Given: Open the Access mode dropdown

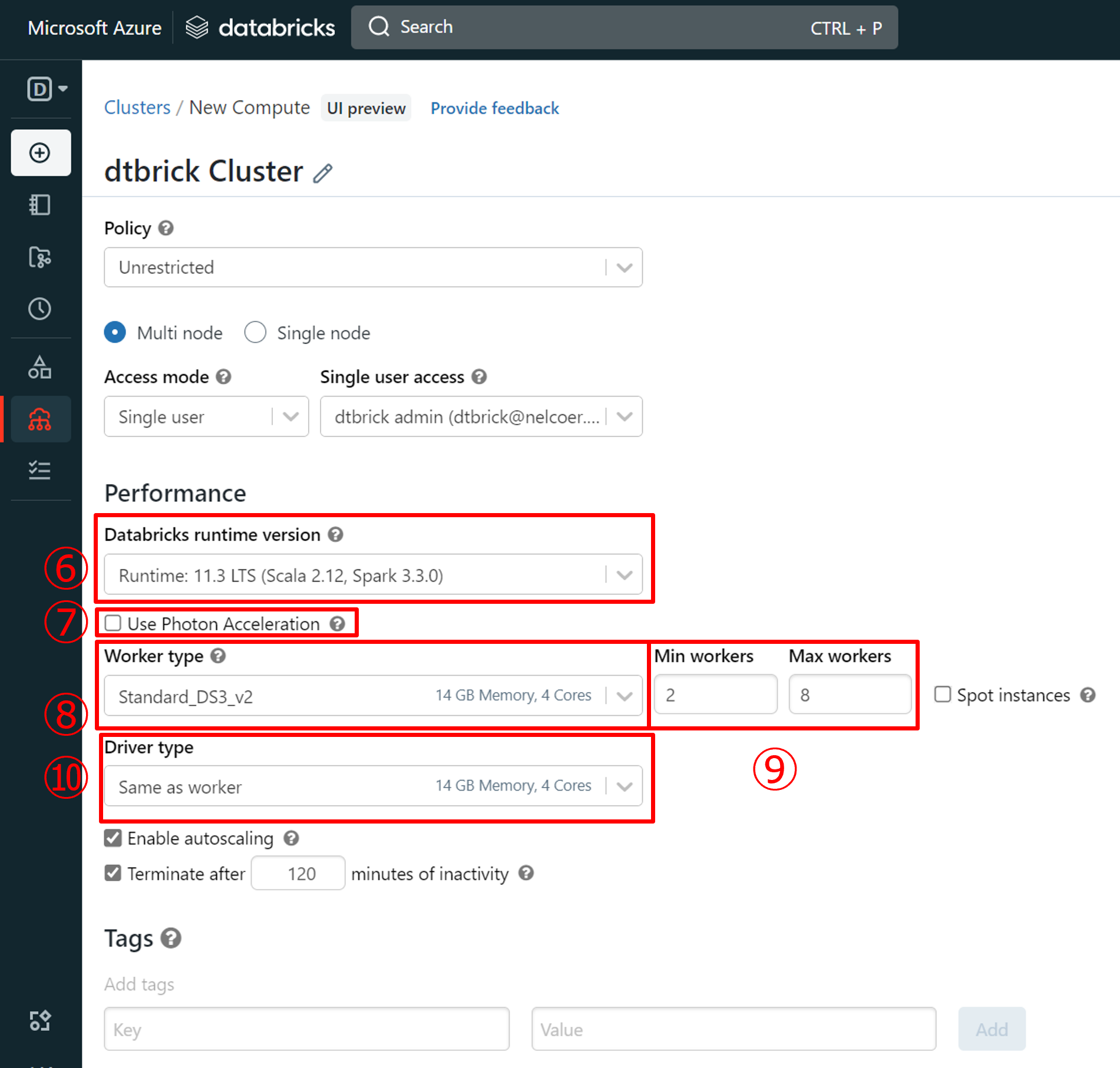Looking at the screenshot, I should pos(206,416).
